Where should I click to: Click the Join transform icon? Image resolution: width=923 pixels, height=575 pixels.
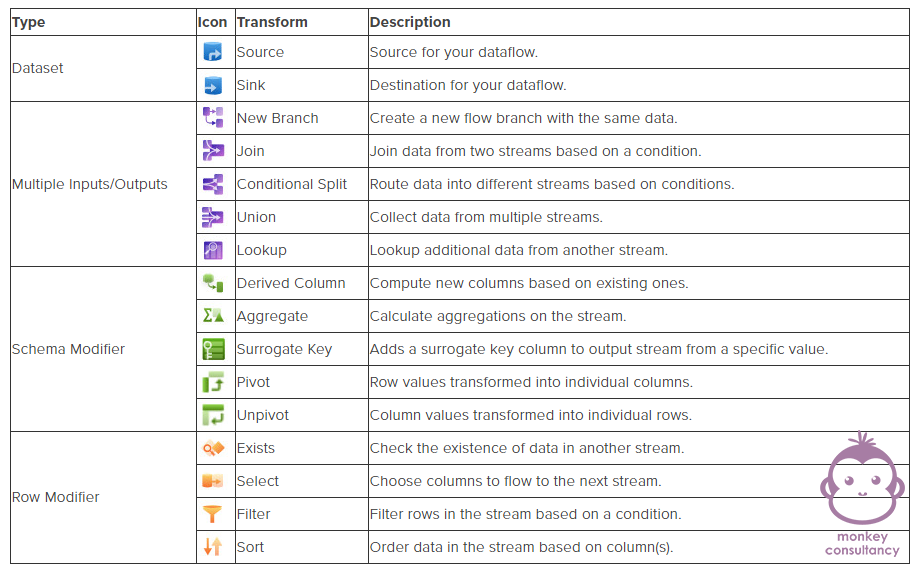213,151
